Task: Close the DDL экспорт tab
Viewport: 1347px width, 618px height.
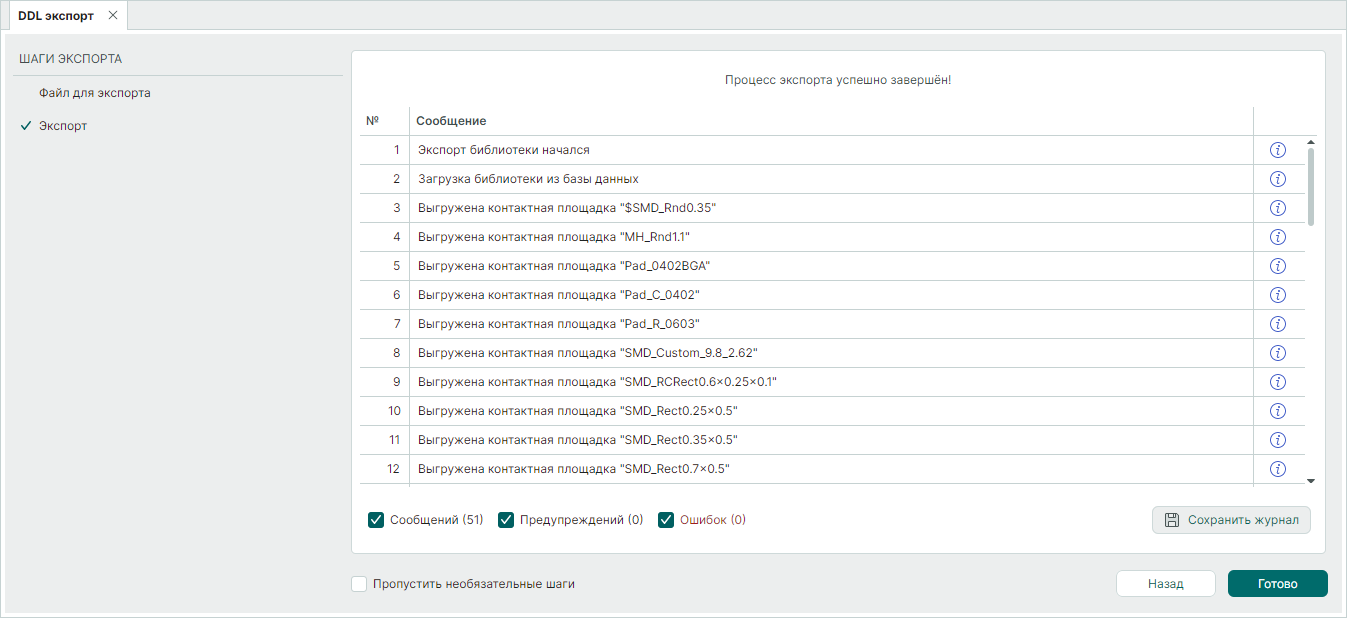Action: 113,16
